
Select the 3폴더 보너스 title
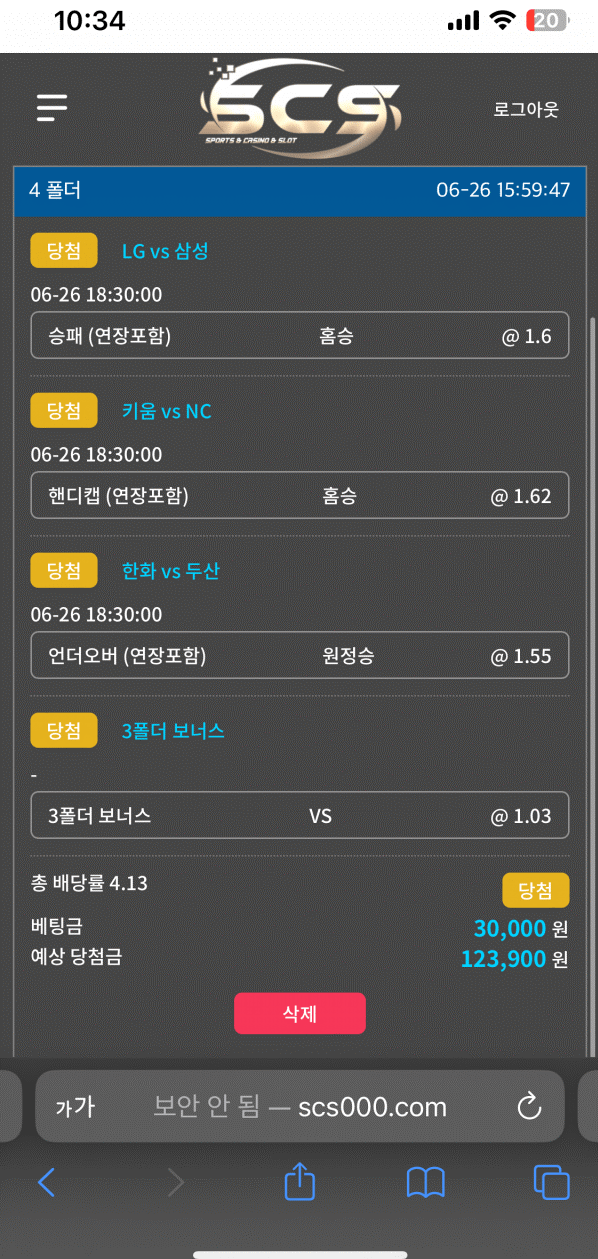point(173,731)
